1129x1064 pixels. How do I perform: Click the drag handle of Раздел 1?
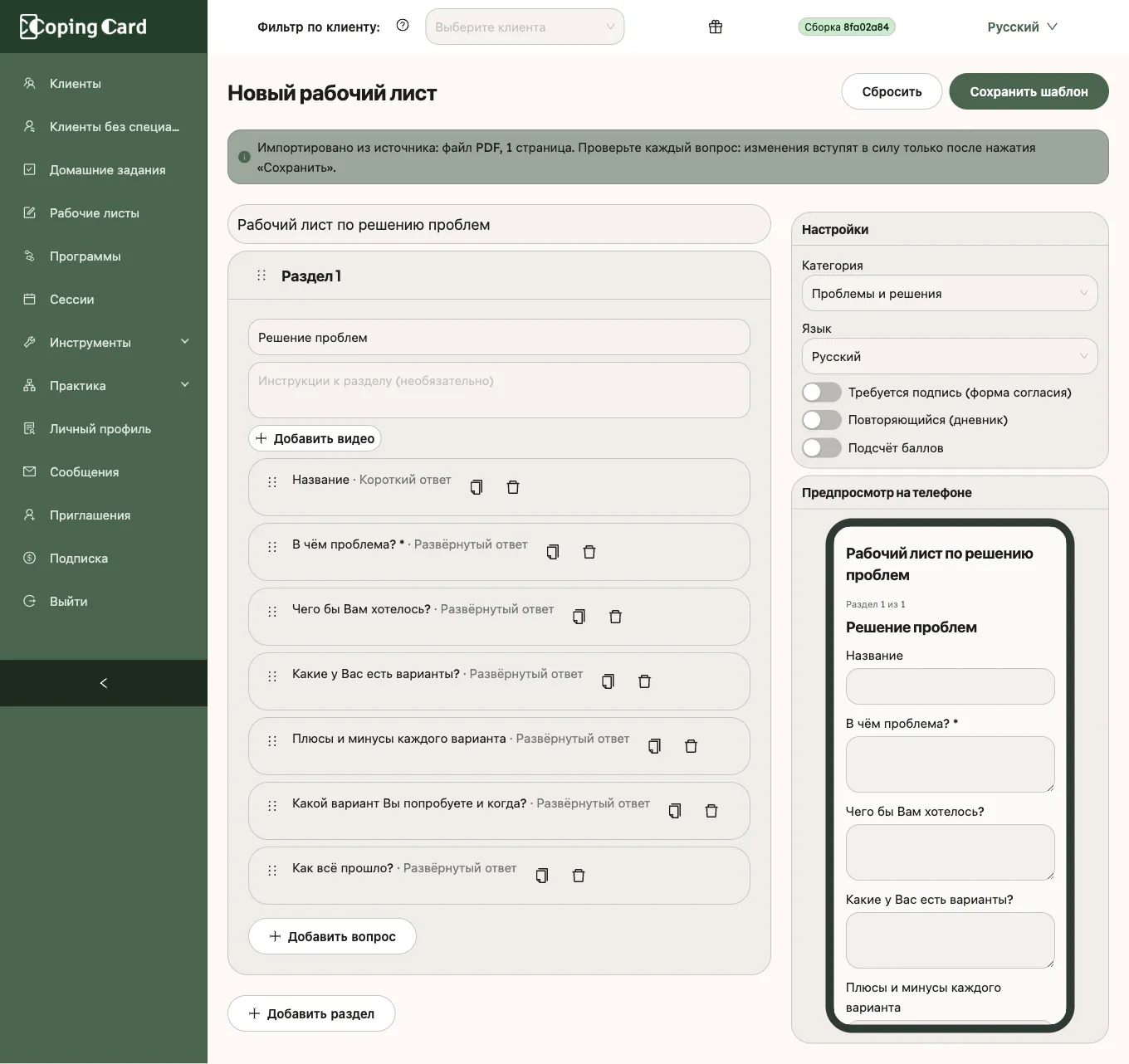click(x=261, y=276)
